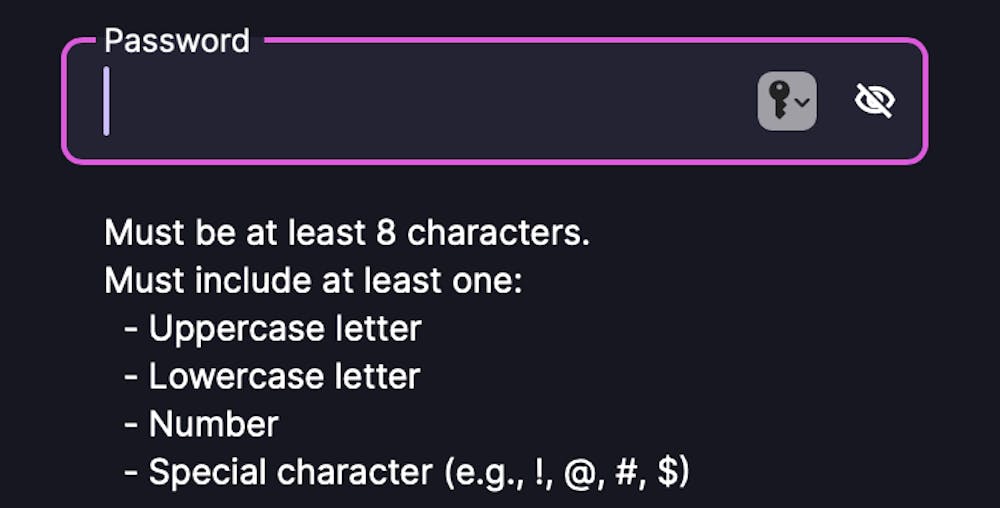Click the "Lowercase letter" requirement
The height and width of the screenshot is (508, 1000).
point(284,377)
